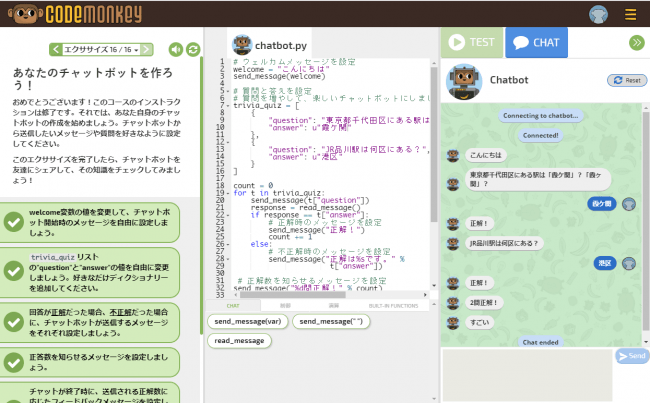Screen dimensions: 650x403
Task: Click the chat message input box
Action: [527, 375]
